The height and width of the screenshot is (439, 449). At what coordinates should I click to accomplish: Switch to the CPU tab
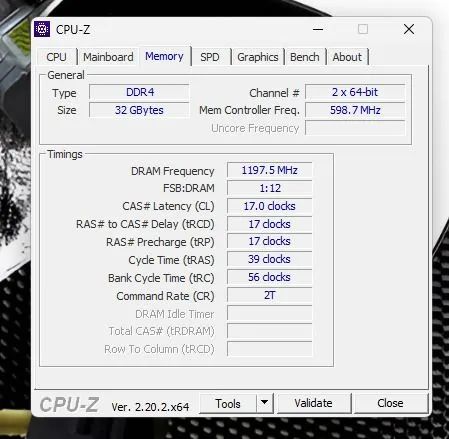(57, 57)
